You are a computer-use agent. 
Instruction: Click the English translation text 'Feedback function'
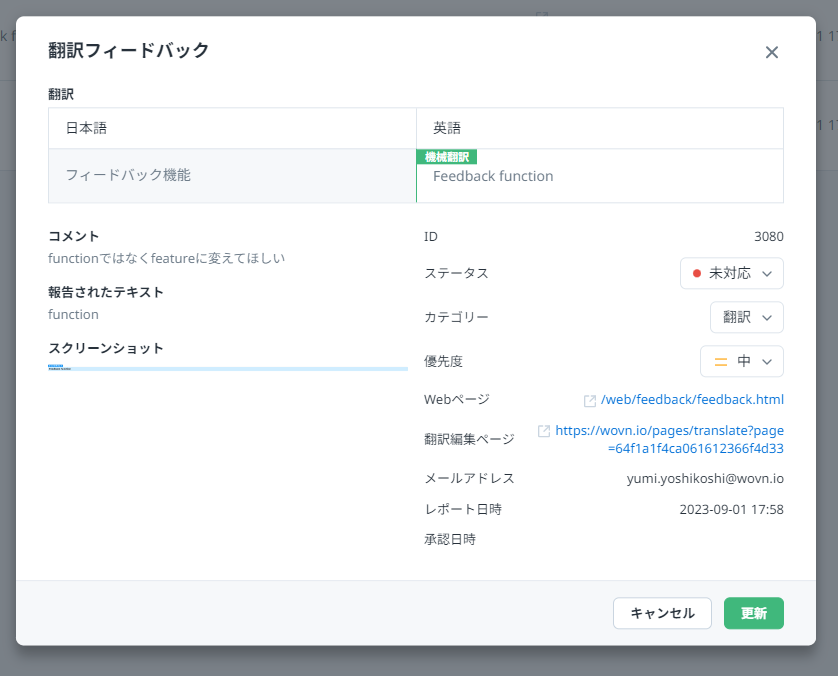493,176
